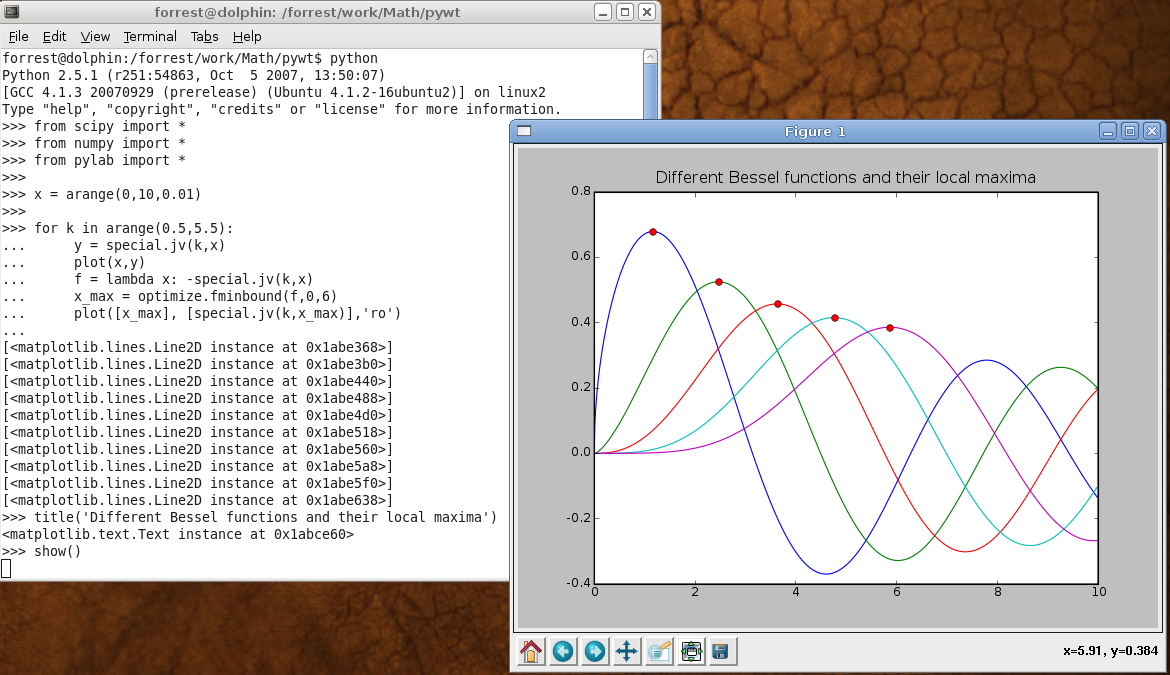Click the red maximum marker on the cyan curve
1170x675 pixels.
pos(835,318)
